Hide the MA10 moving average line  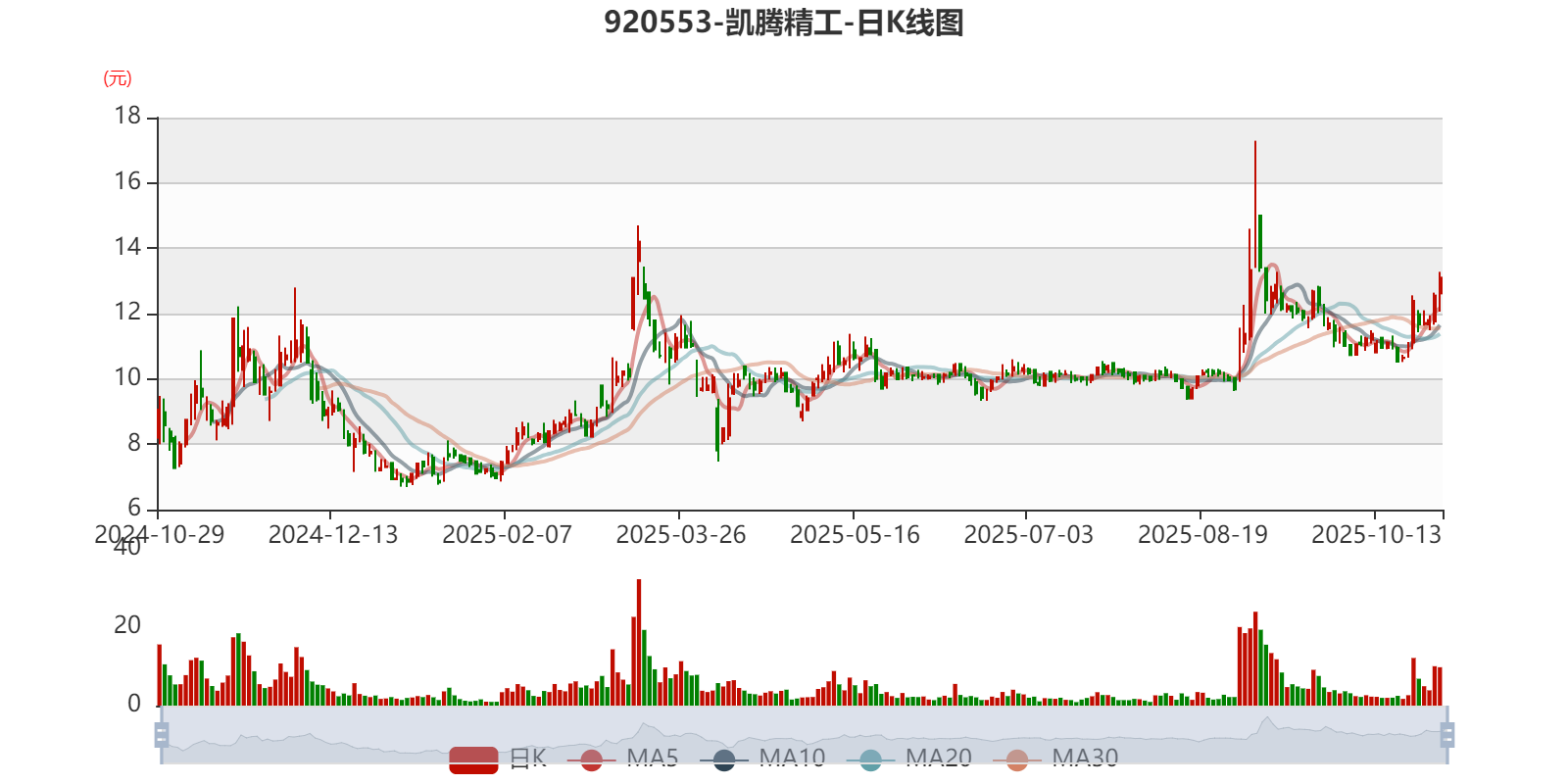click(762, 759)
